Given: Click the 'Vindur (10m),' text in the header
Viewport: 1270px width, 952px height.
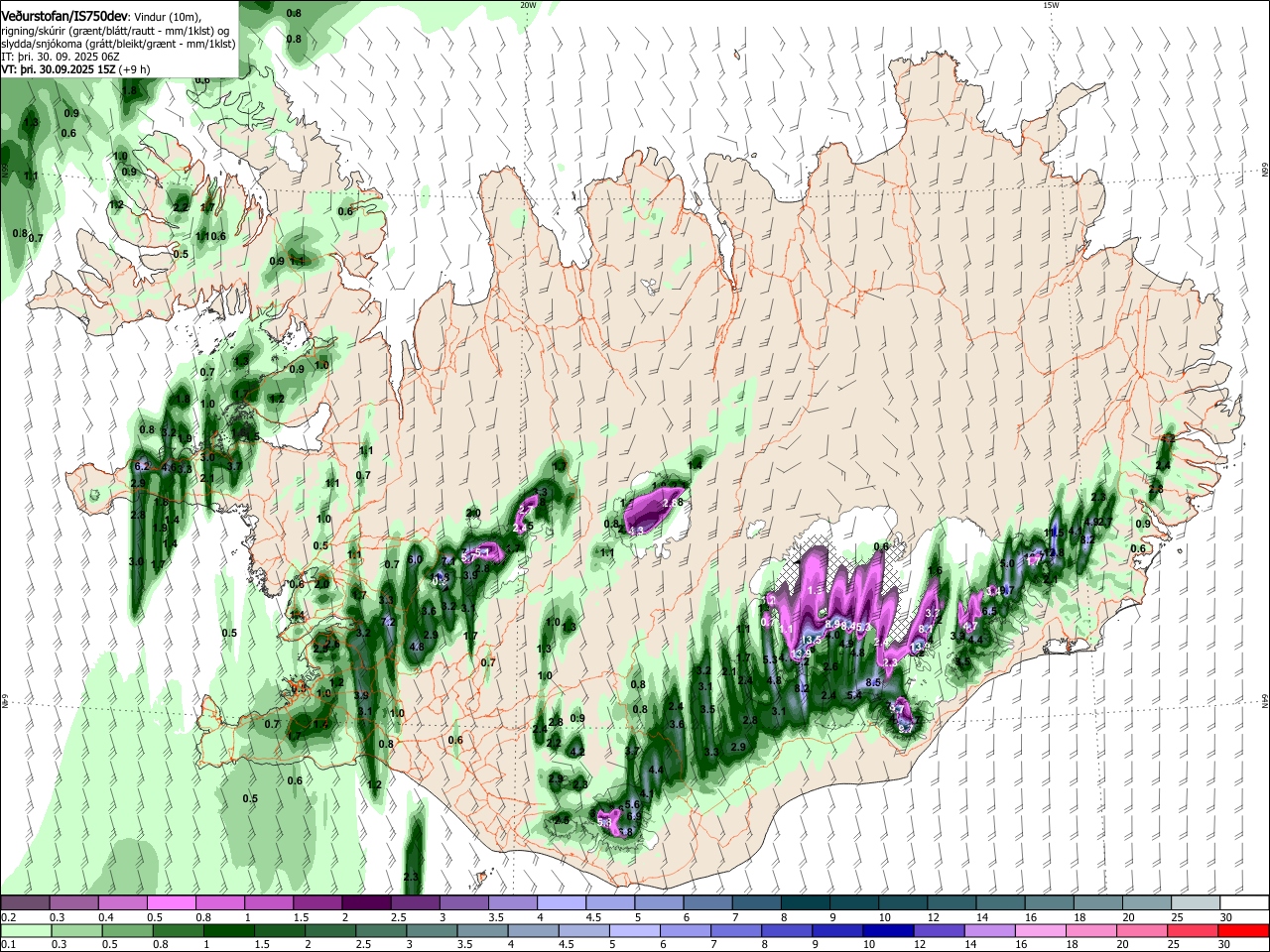Looking at the screenshot, I should (x=167, y=17).
